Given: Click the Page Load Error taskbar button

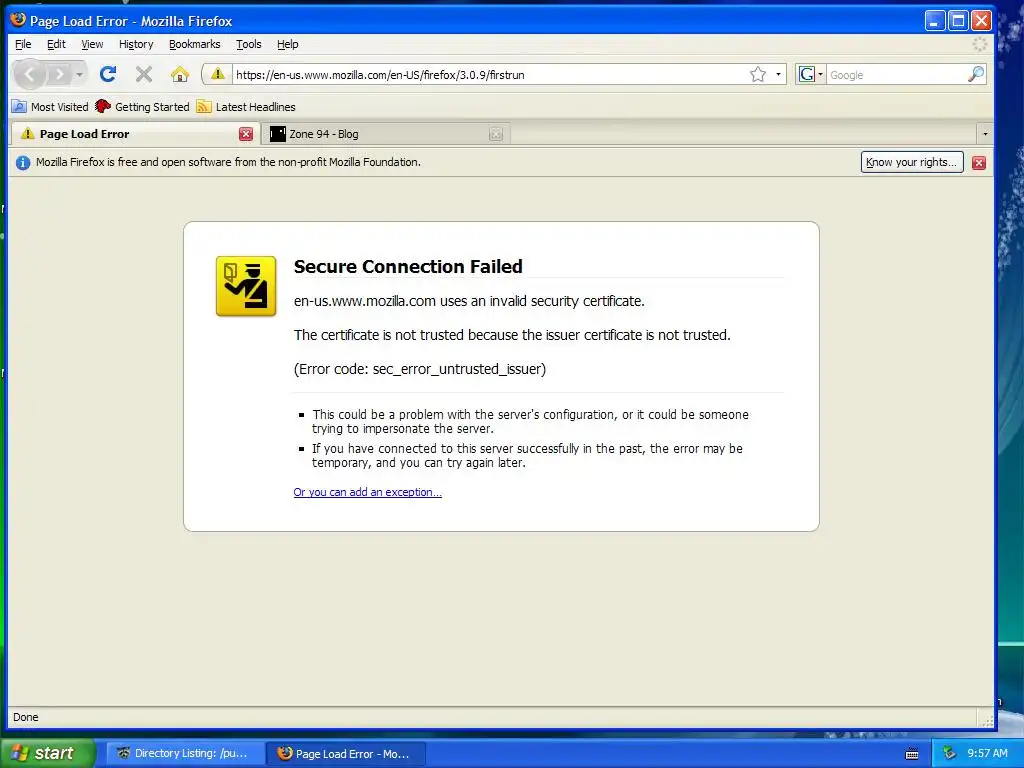Looking at the screenshot, I should coord(346,753).
